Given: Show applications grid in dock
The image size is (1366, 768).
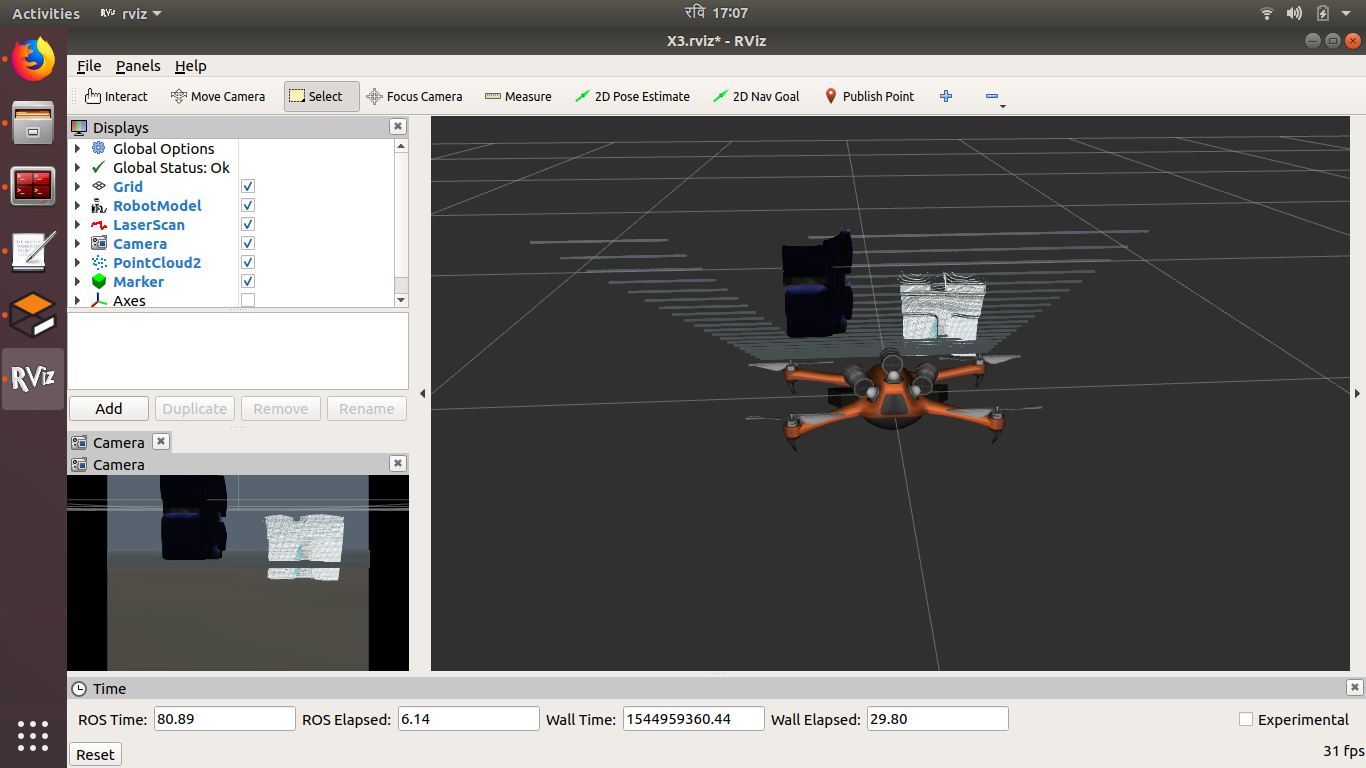Looking at the screenshot, I should [33, 736].
